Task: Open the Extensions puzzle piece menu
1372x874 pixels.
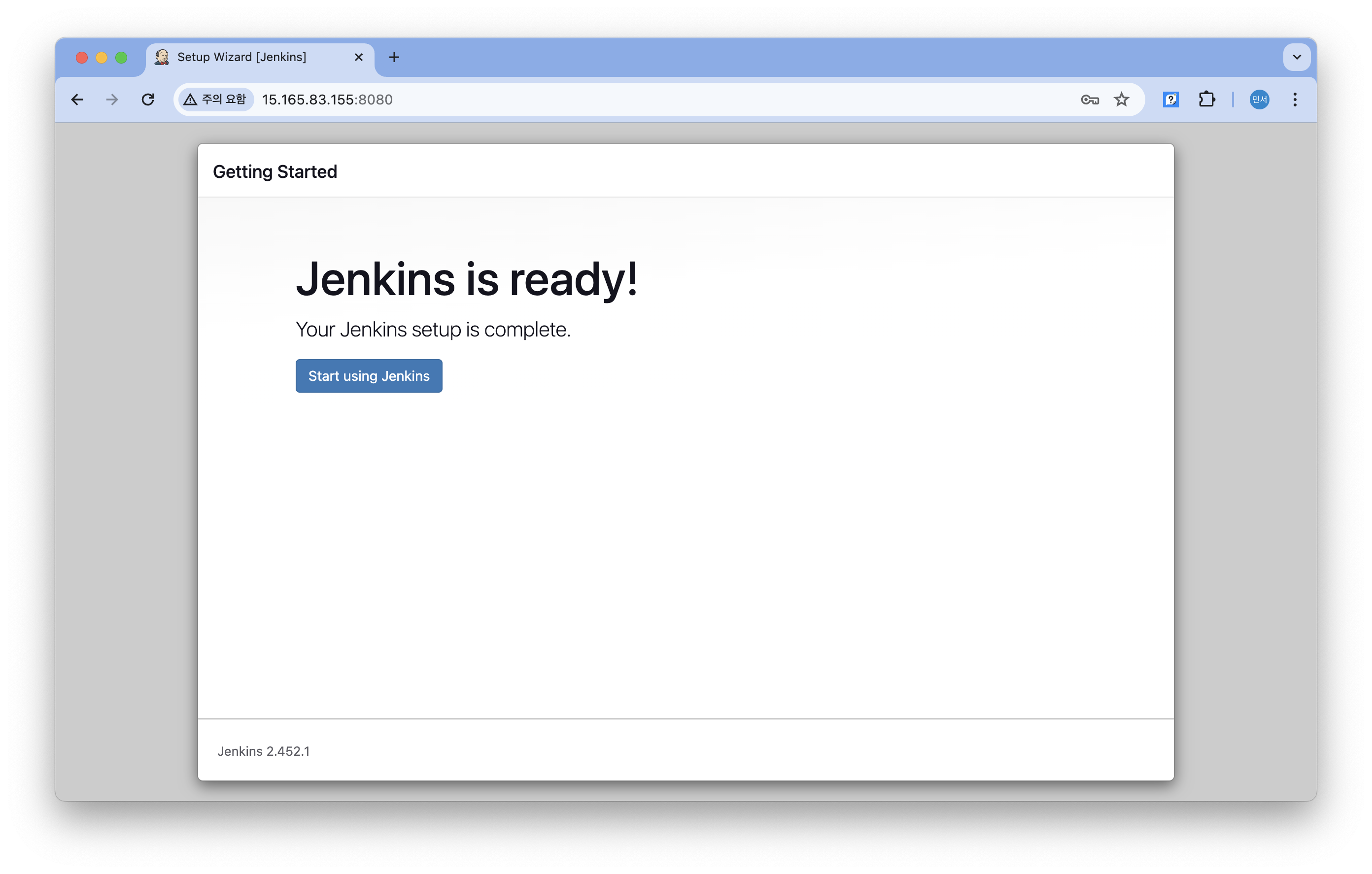Action: pyautogui.click(x=1206, y=100)
